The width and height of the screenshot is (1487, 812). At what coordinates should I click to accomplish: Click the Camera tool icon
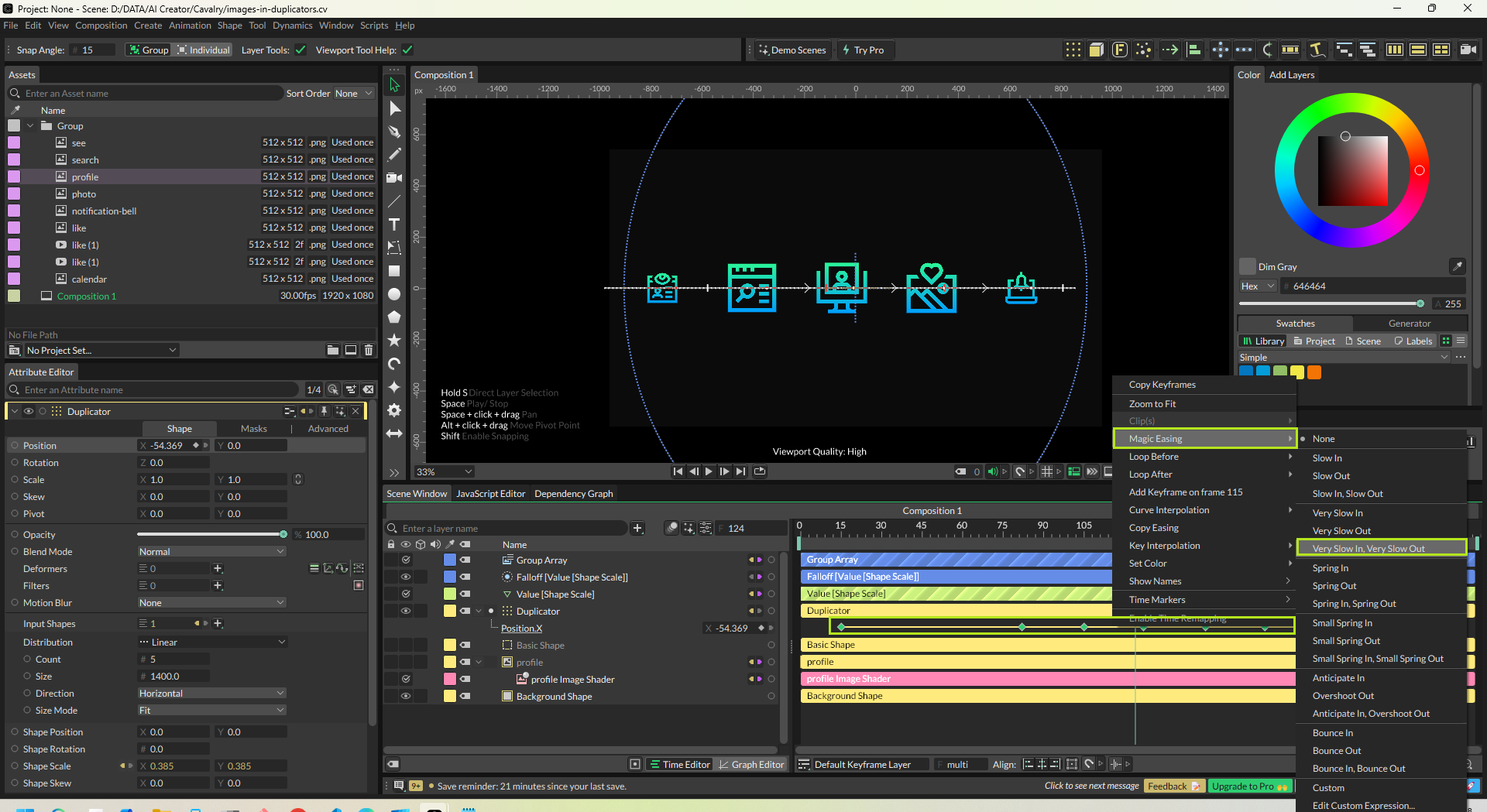click(x=394, y=178)
